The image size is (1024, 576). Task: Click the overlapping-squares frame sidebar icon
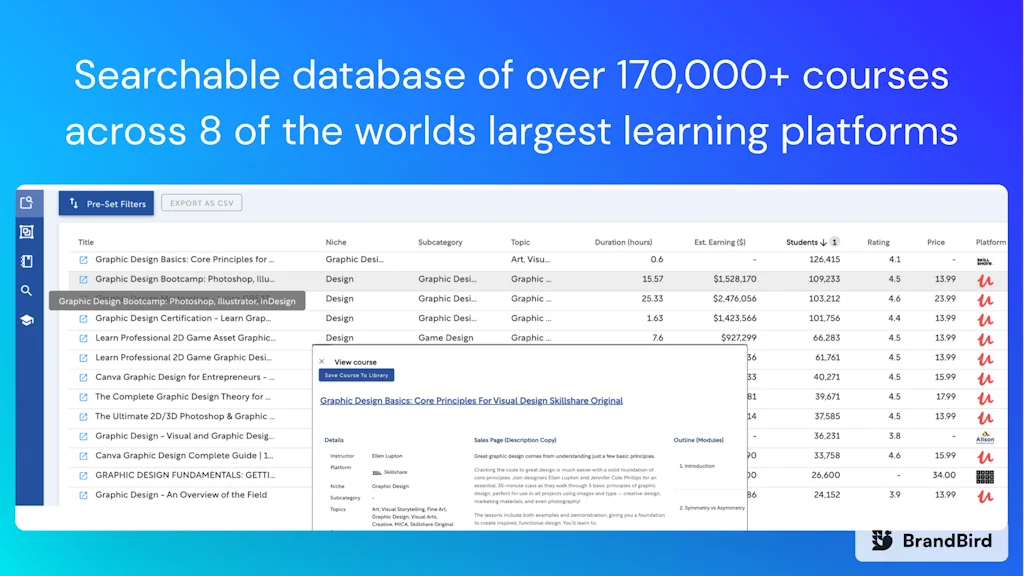tap(27, 232)
